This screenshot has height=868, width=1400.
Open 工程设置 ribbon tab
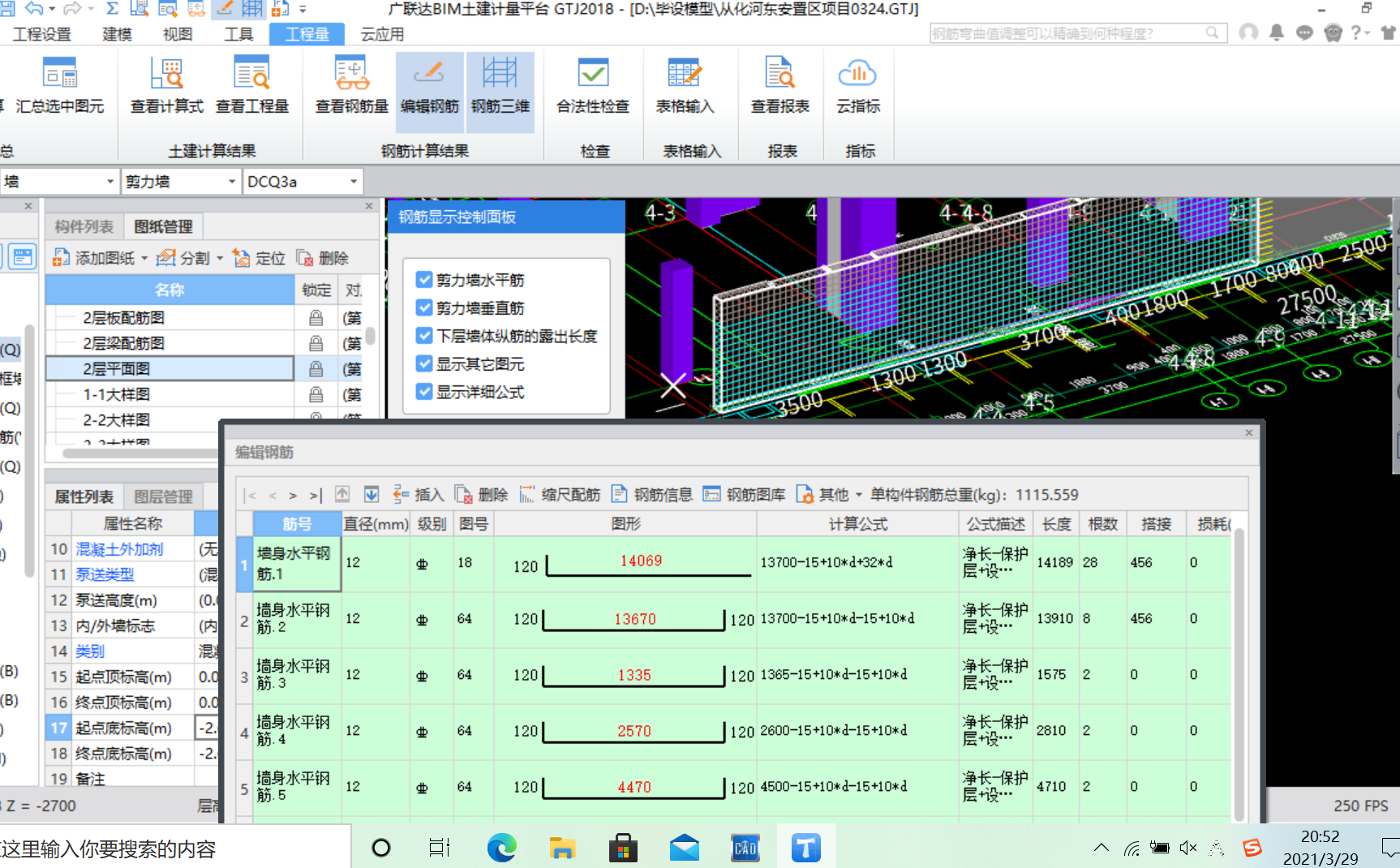(42, 34)
